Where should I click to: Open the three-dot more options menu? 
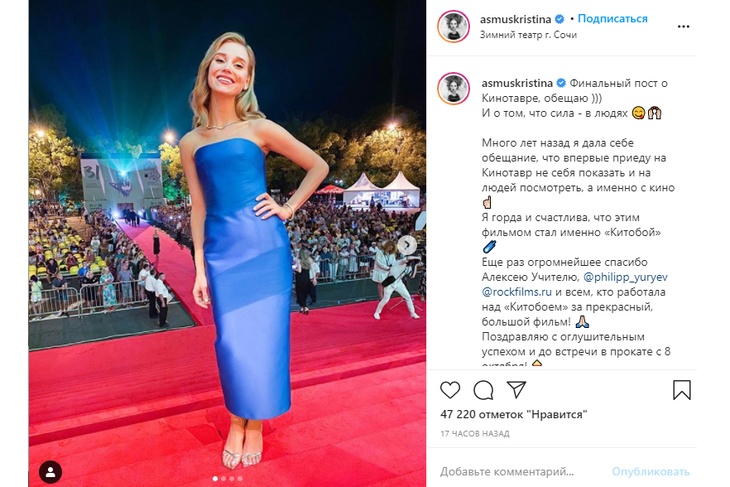coord(683,27)
